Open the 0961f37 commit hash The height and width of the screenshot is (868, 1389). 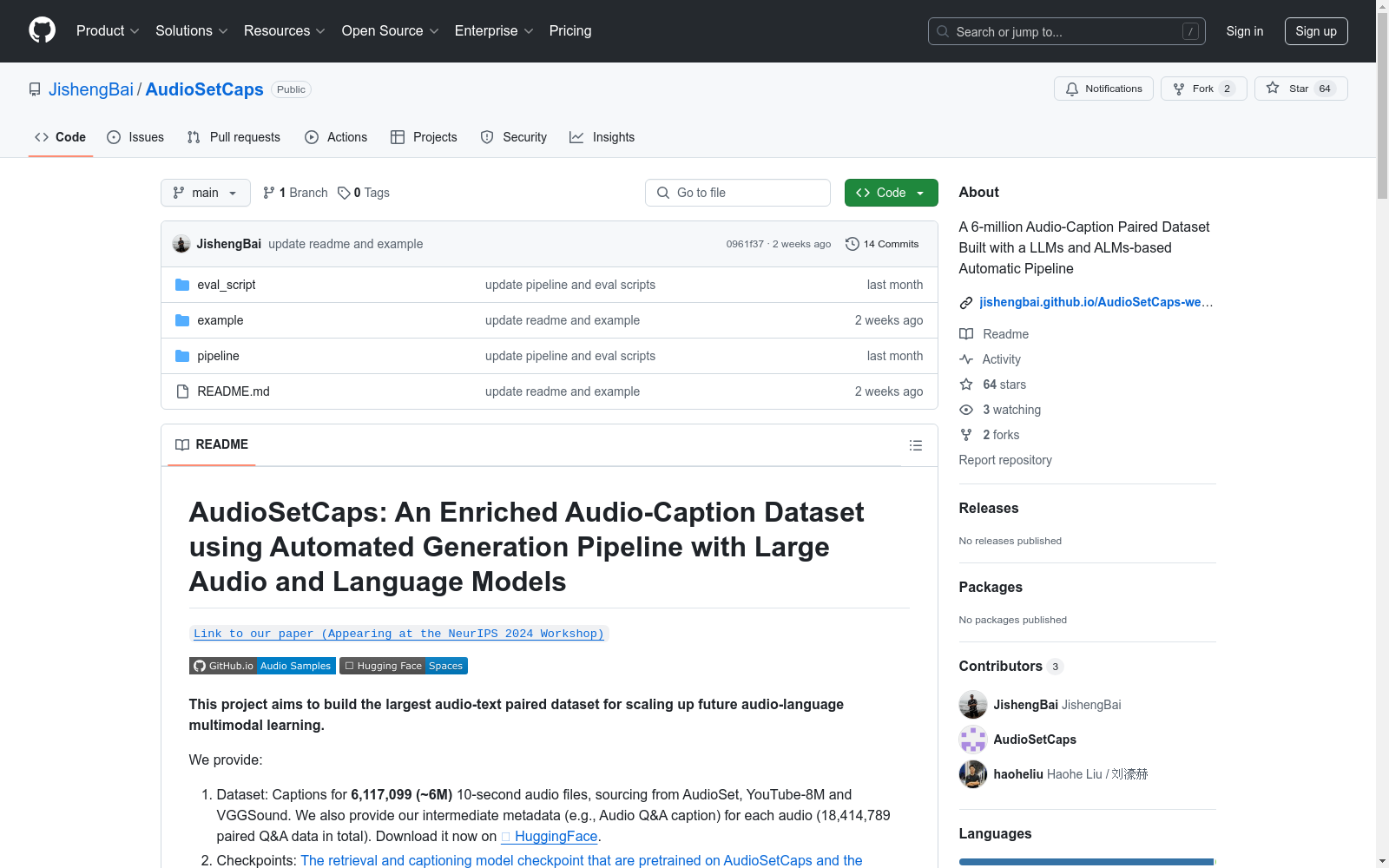coord(745,244)
